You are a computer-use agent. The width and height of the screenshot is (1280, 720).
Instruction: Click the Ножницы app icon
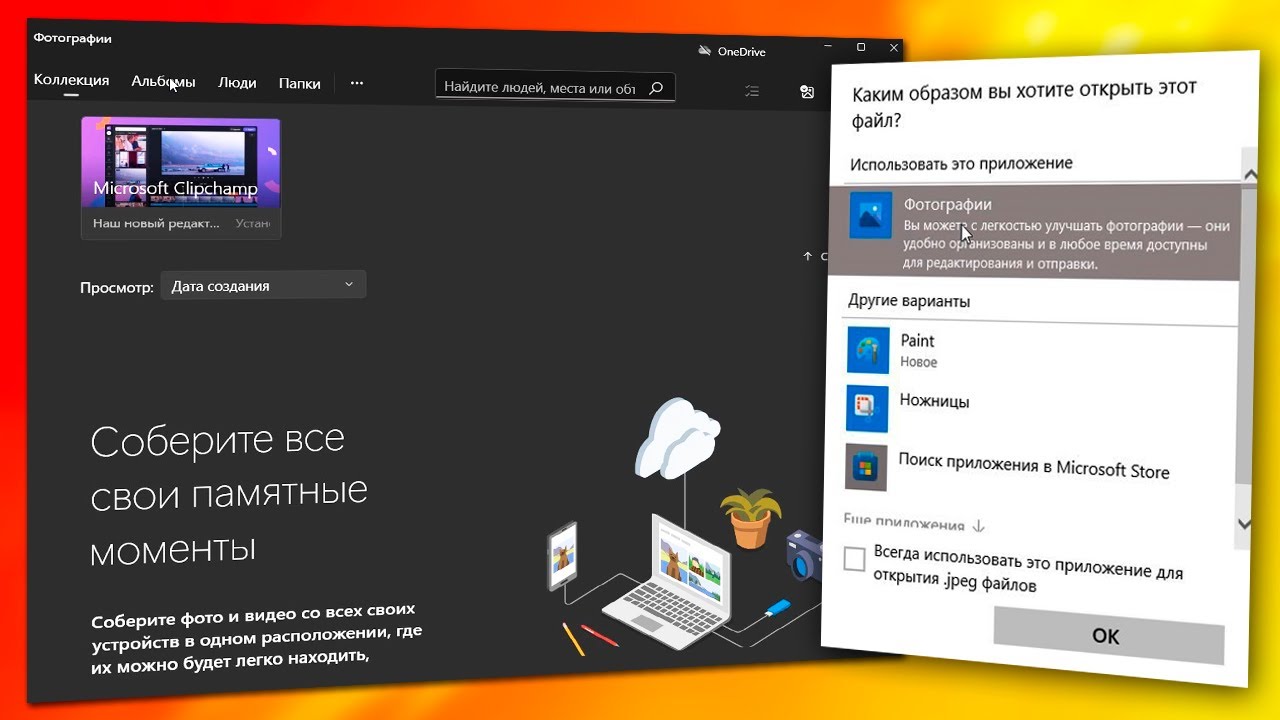click(867, 408)
